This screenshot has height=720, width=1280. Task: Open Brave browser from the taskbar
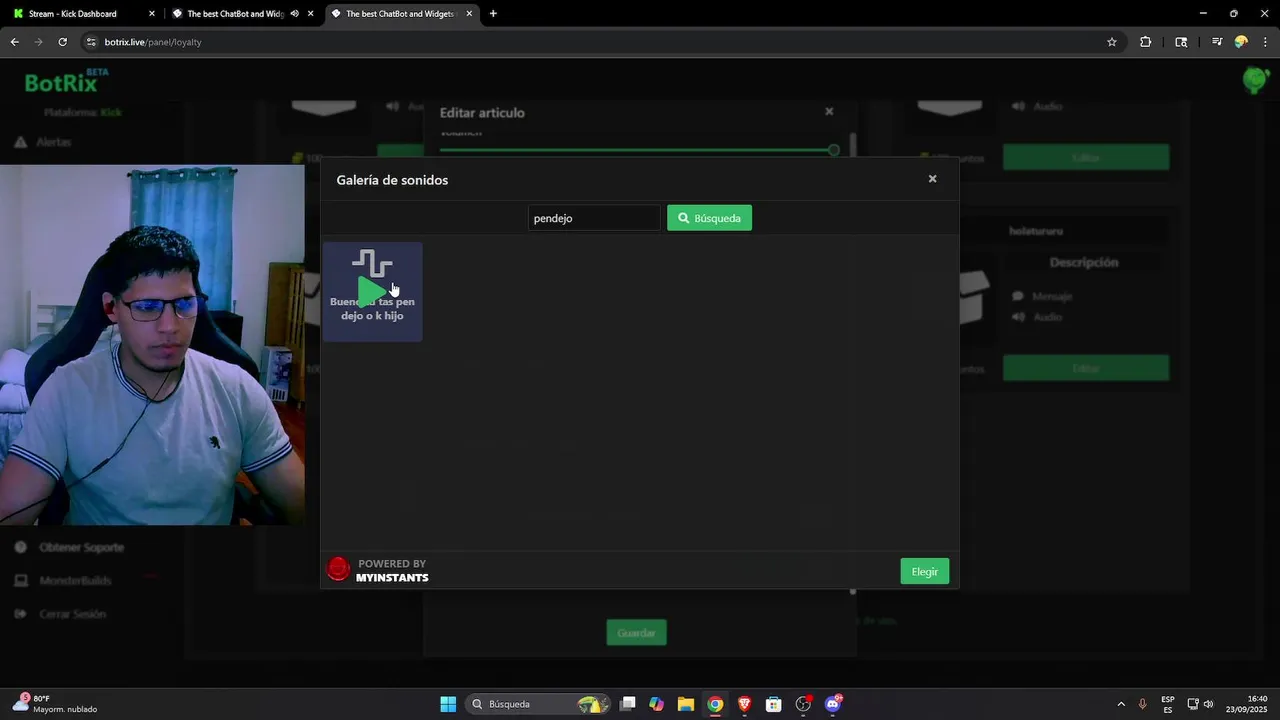coord(744,704)
